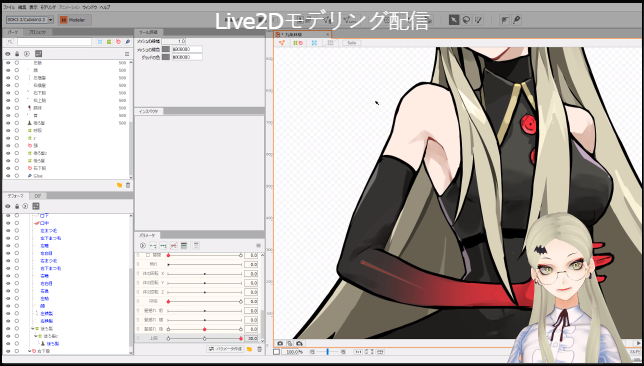Filter parts by red rotation deformer icon
The width and height of the screenshot is (644, 366).
pos(118,42)
